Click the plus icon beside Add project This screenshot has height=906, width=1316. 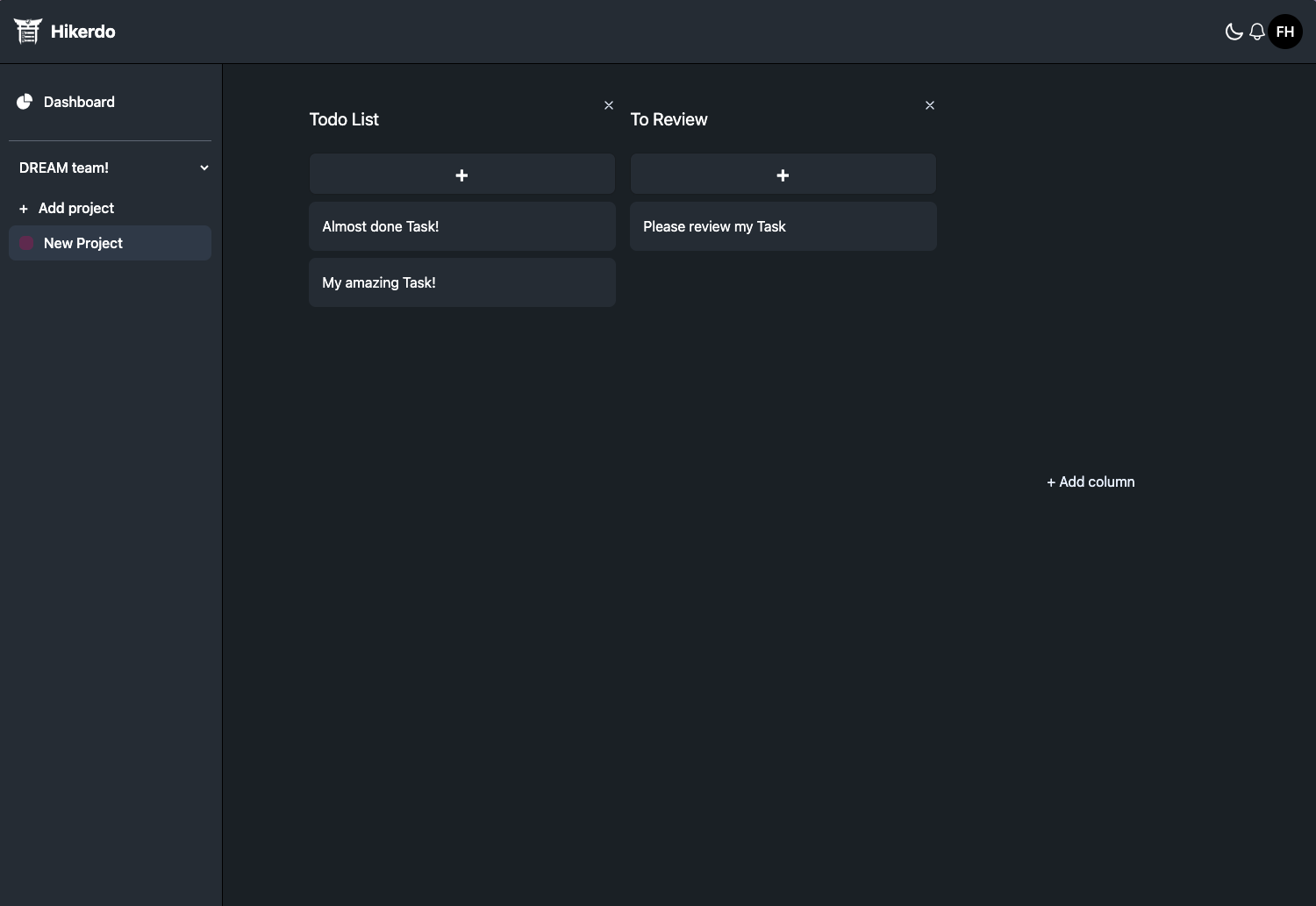click(24, 209)
